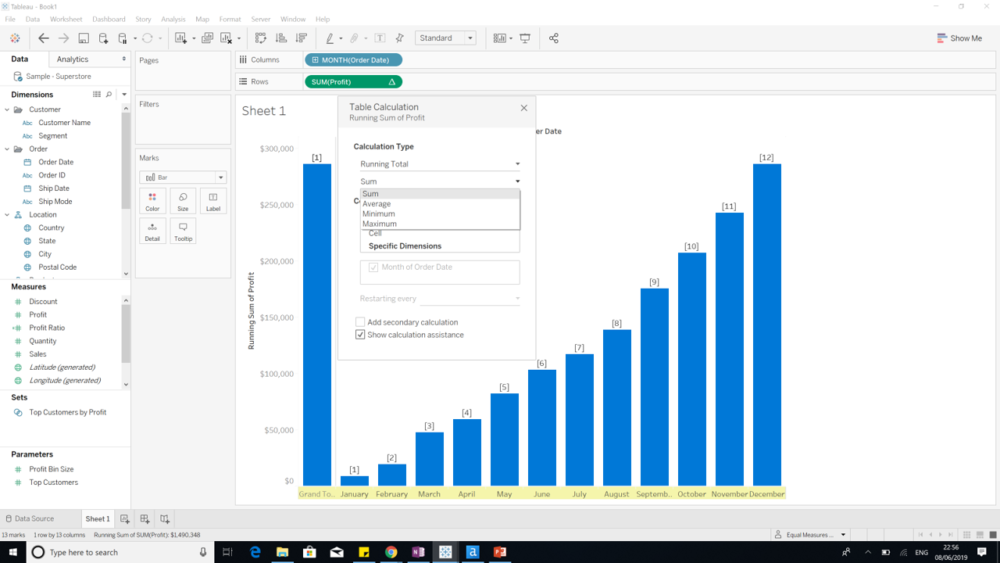The image size is (1000, 563).
Task: Click the Undo back arrow
Action: pos(43,38)
